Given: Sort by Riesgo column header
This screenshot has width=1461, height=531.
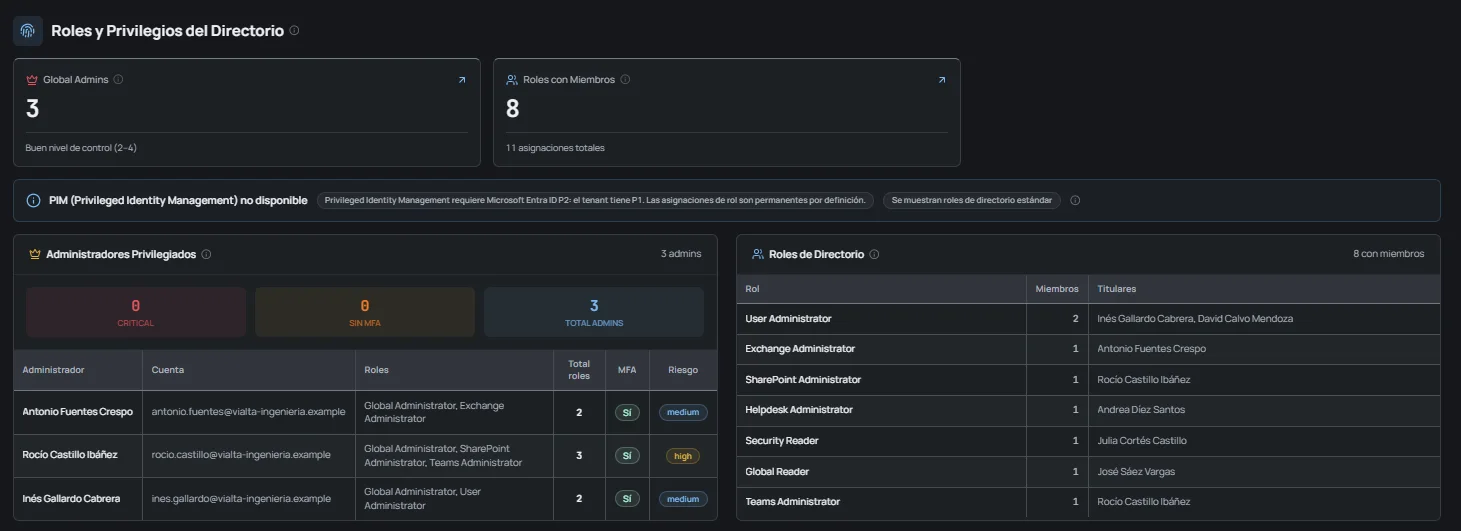Looking at the screenshot, I should point(683,370).
